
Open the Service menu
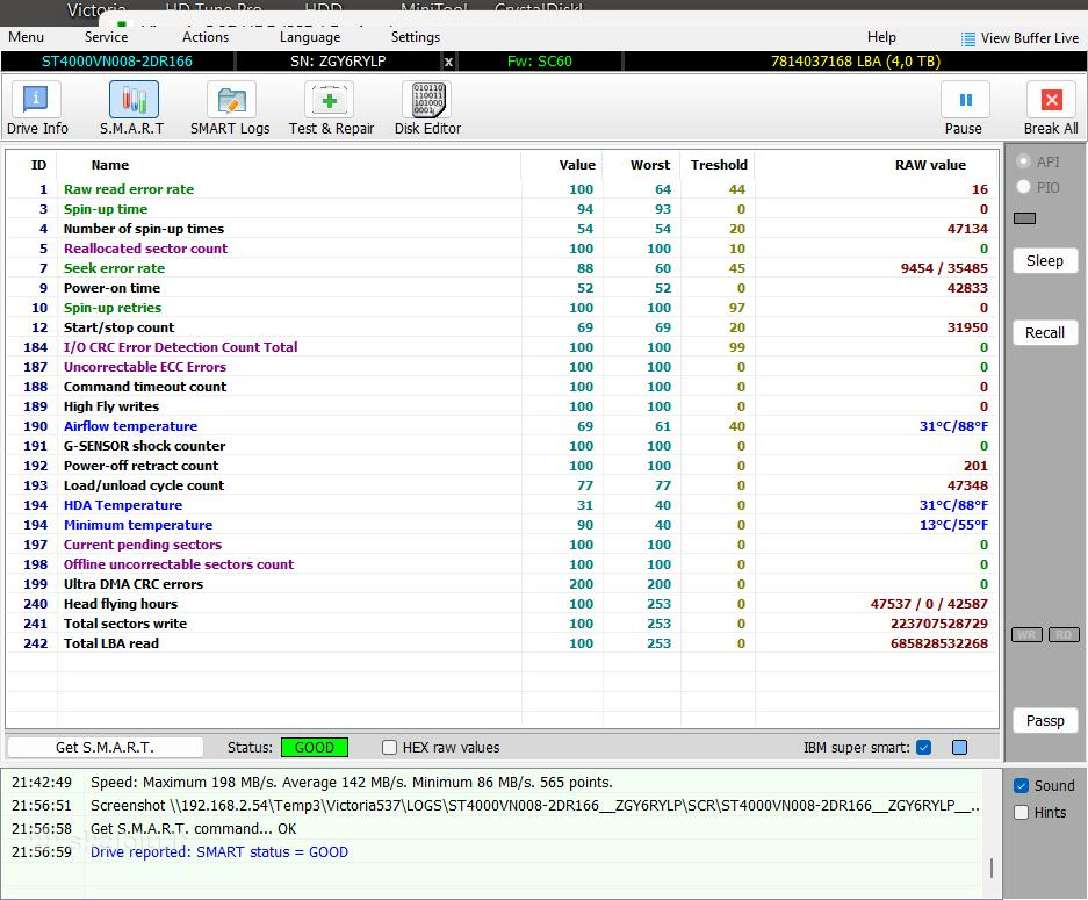(x=106, y=37)
